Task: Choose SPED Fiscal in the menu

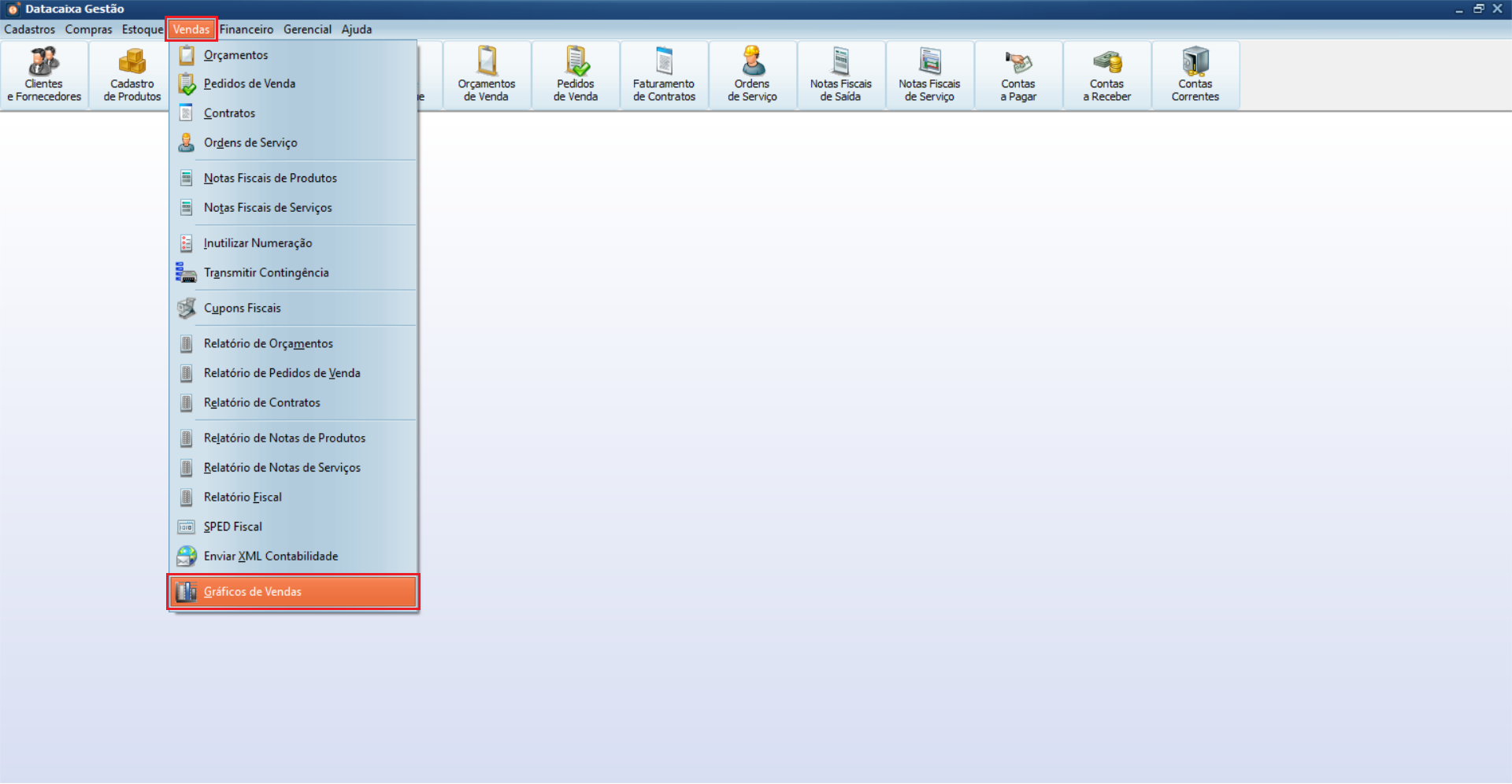Action: (x=233, y=527)
